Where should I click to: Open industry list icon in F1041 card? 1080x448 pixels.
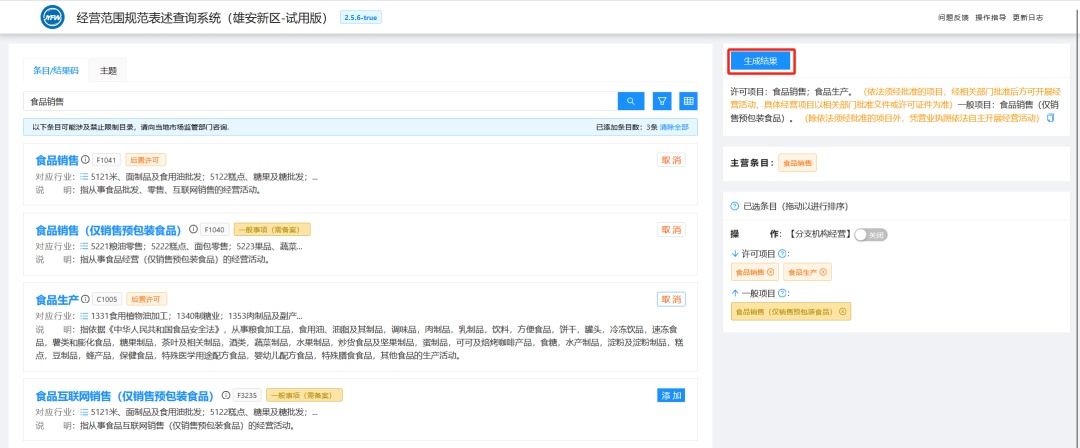(x=84, y=176)
